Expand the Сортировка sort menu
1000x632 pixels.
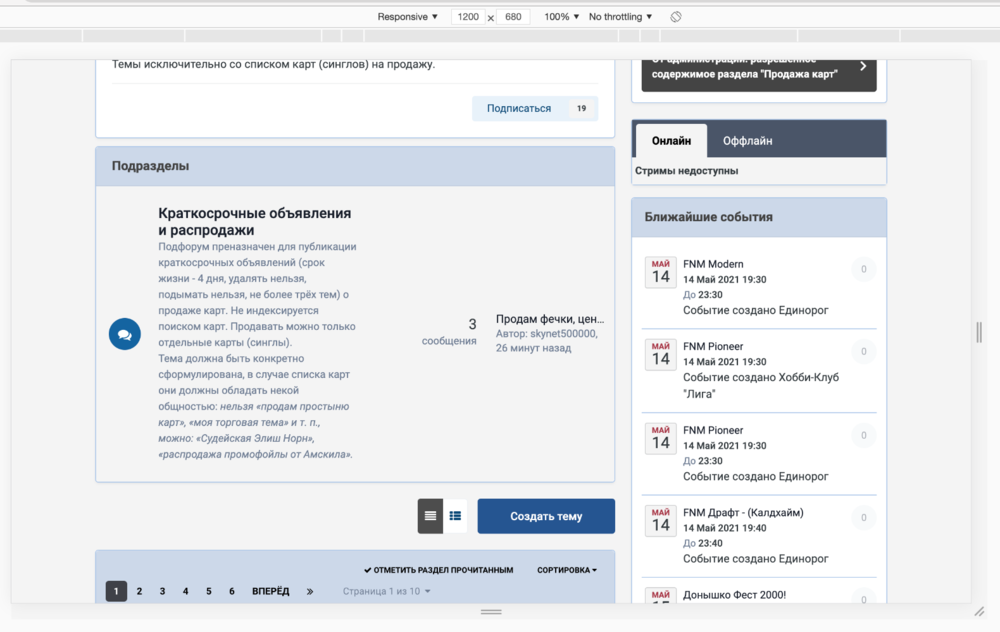click(567, 570)
